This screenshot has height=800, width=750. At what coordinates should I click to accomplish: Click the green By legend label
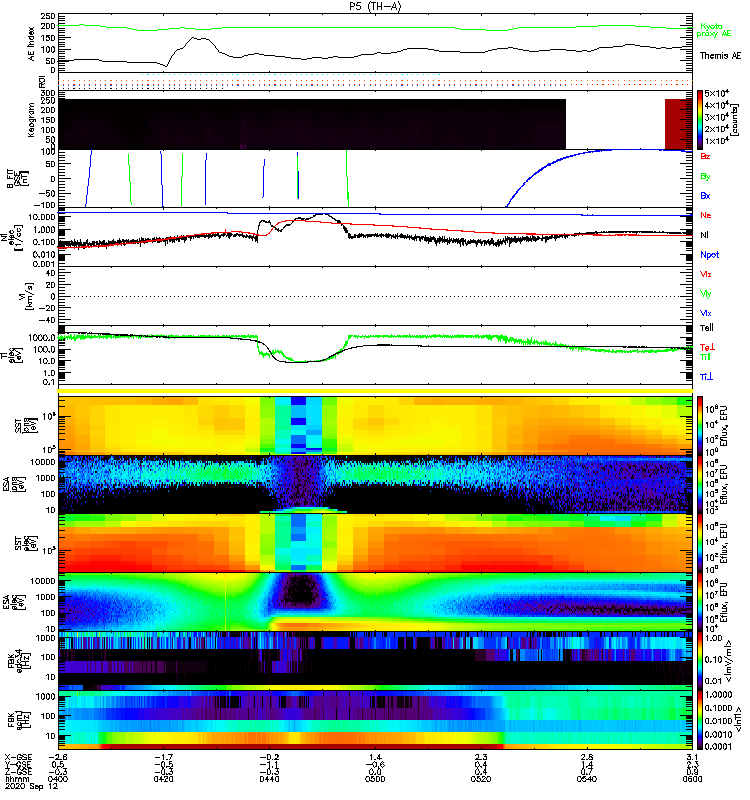coord(705,176)
